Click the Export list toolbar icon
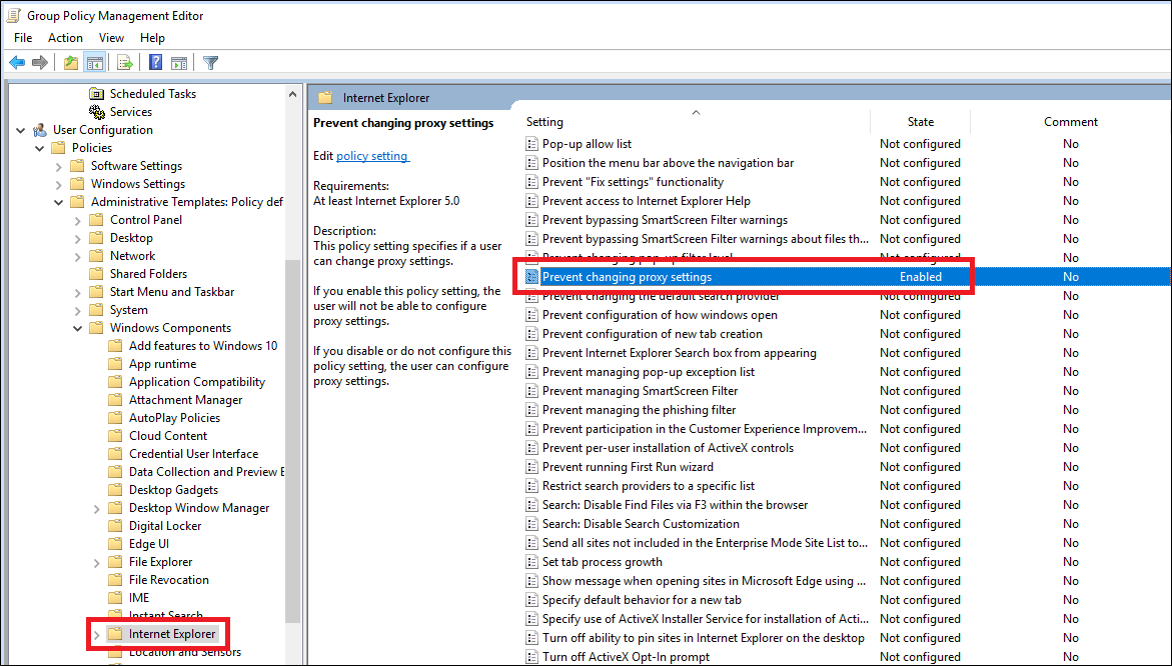 pyautogui.click(x=125, y=63)
